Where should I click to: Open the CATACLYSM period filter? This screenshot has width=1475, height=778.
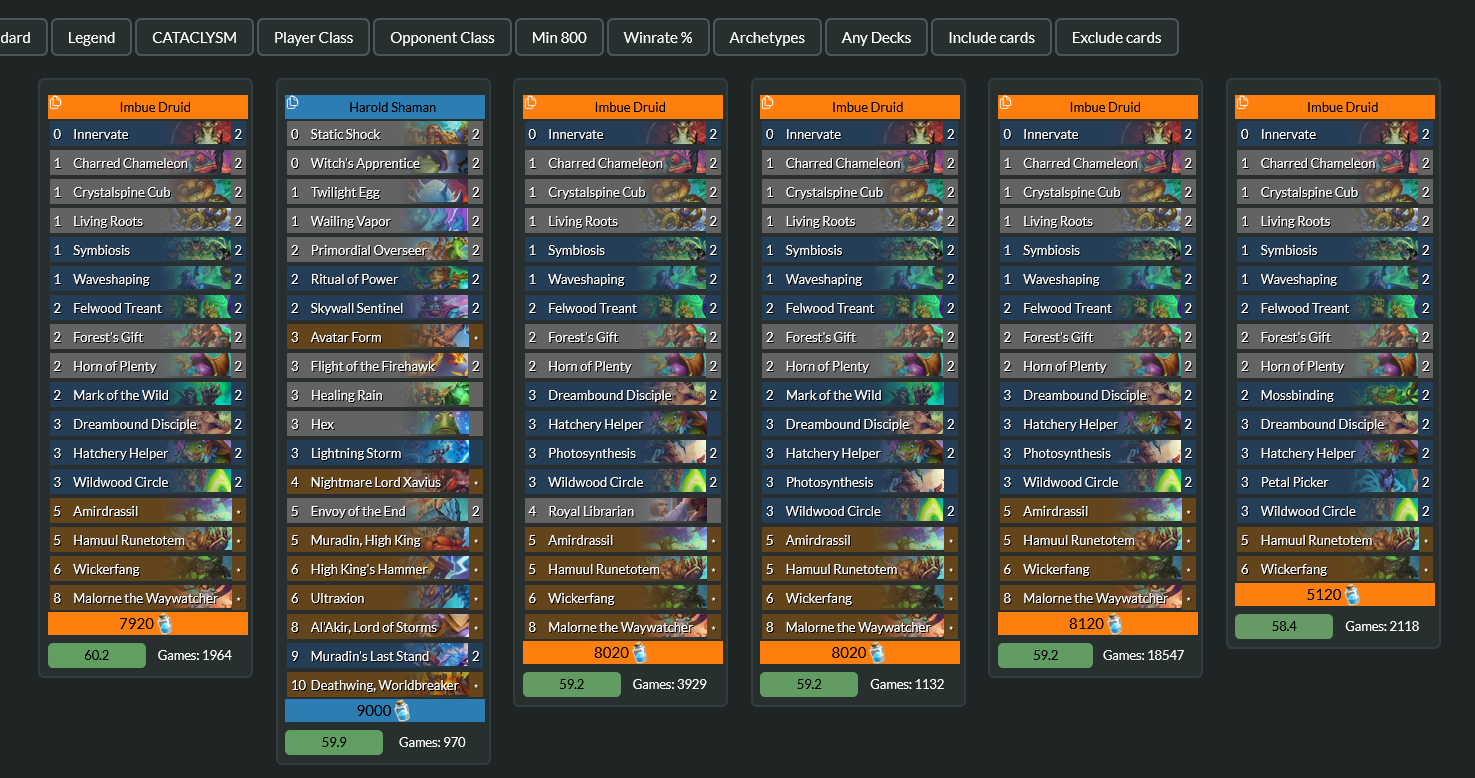coord(194,38)
